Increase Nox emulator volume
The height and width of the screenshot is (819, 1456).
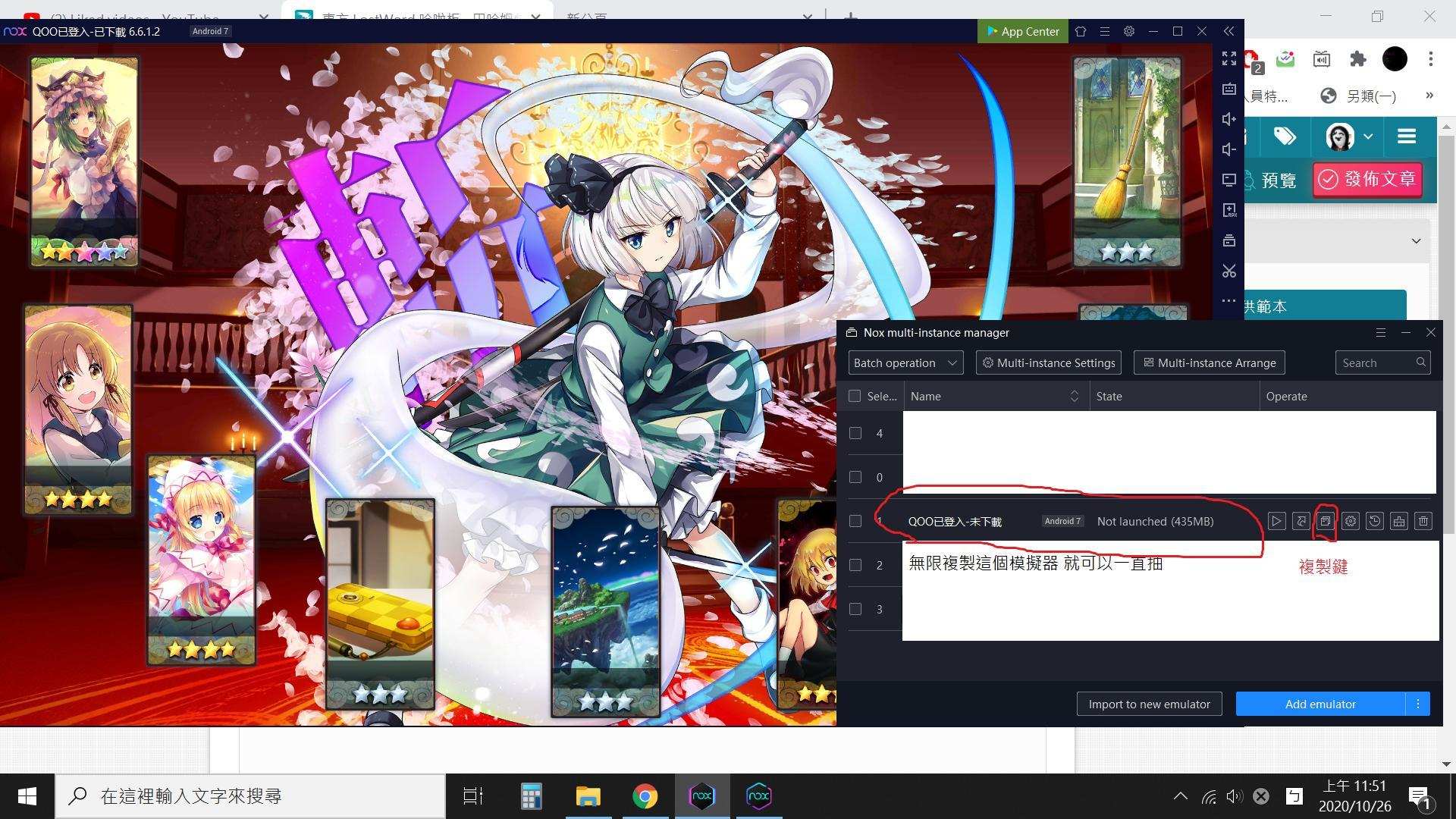(1229, 119)
